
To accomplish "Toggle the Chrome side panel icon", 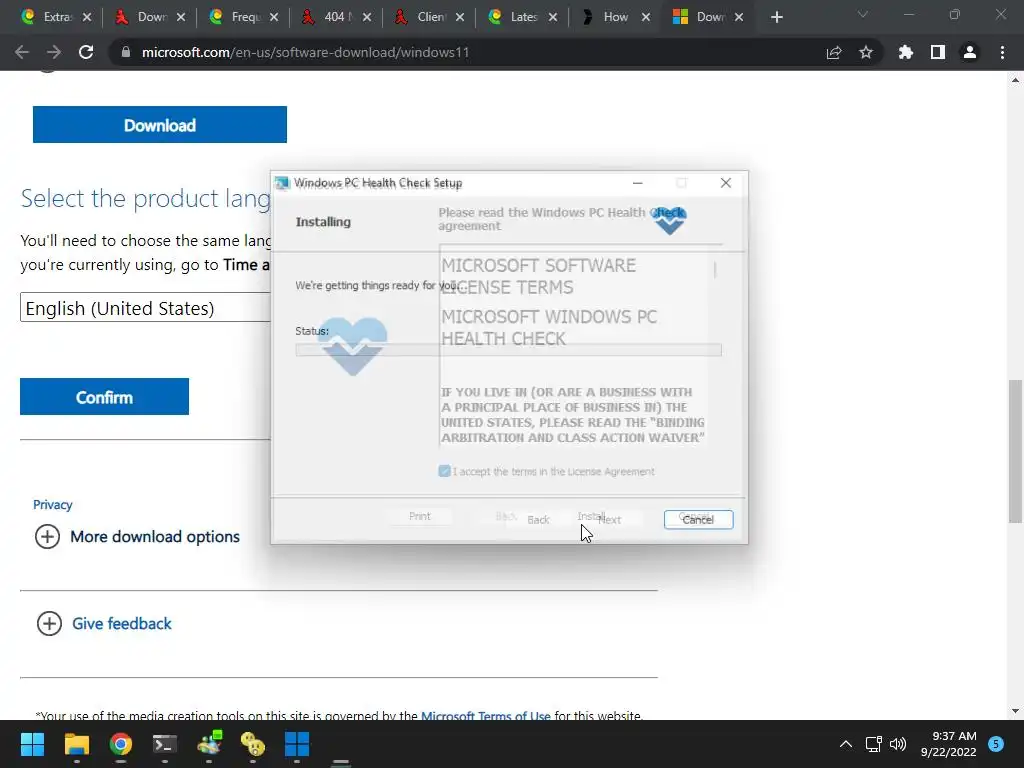I will click(x=938, y=52).
